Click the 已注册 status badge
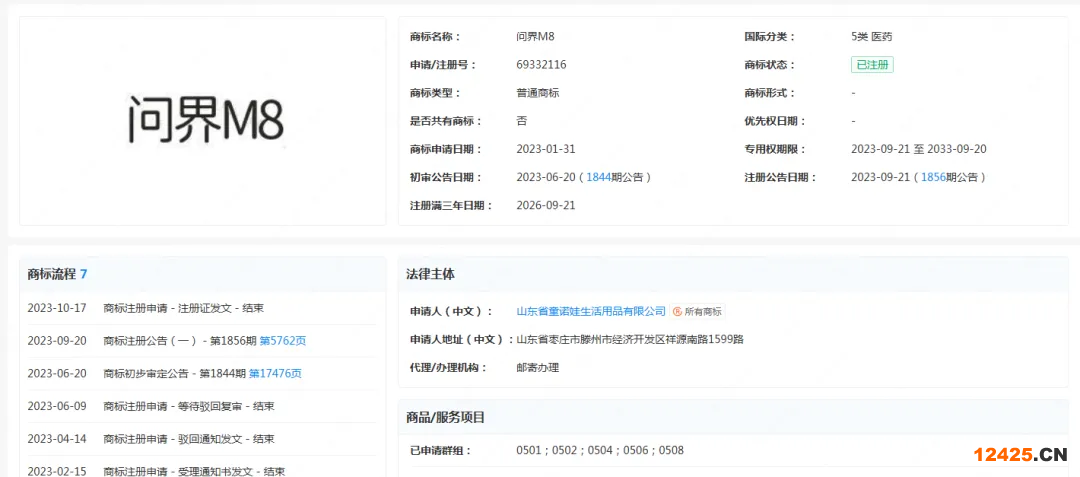The image size is (1080, 477). (872, 65)
